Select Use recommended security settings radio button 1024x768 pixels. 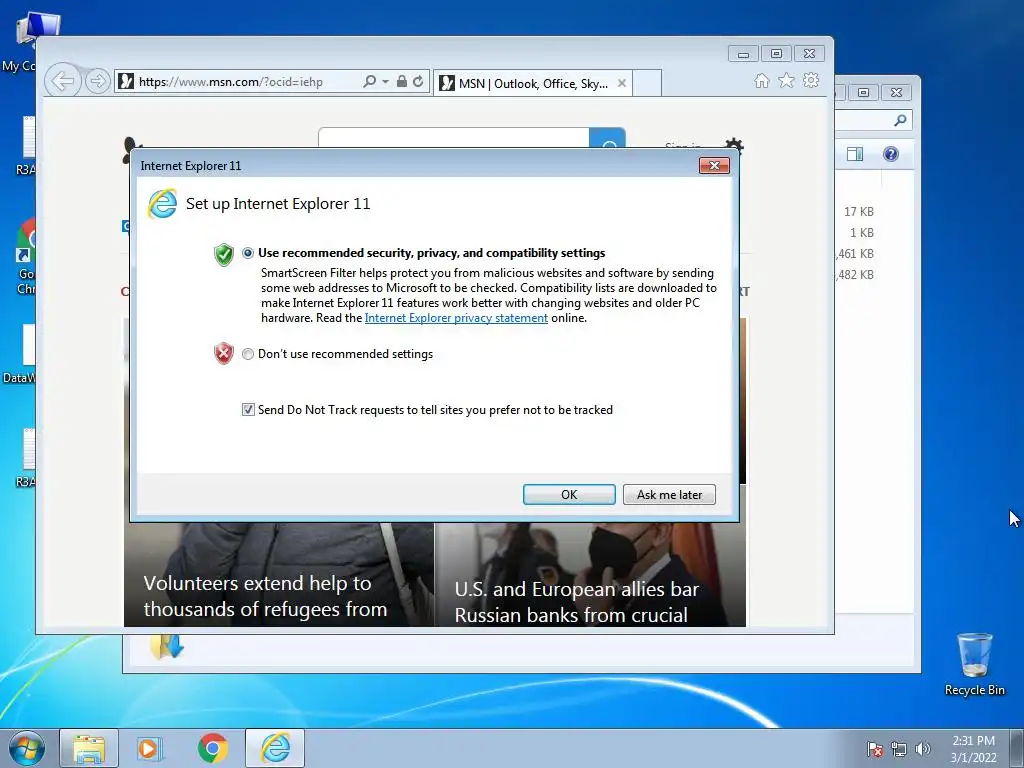pos(248,253)
